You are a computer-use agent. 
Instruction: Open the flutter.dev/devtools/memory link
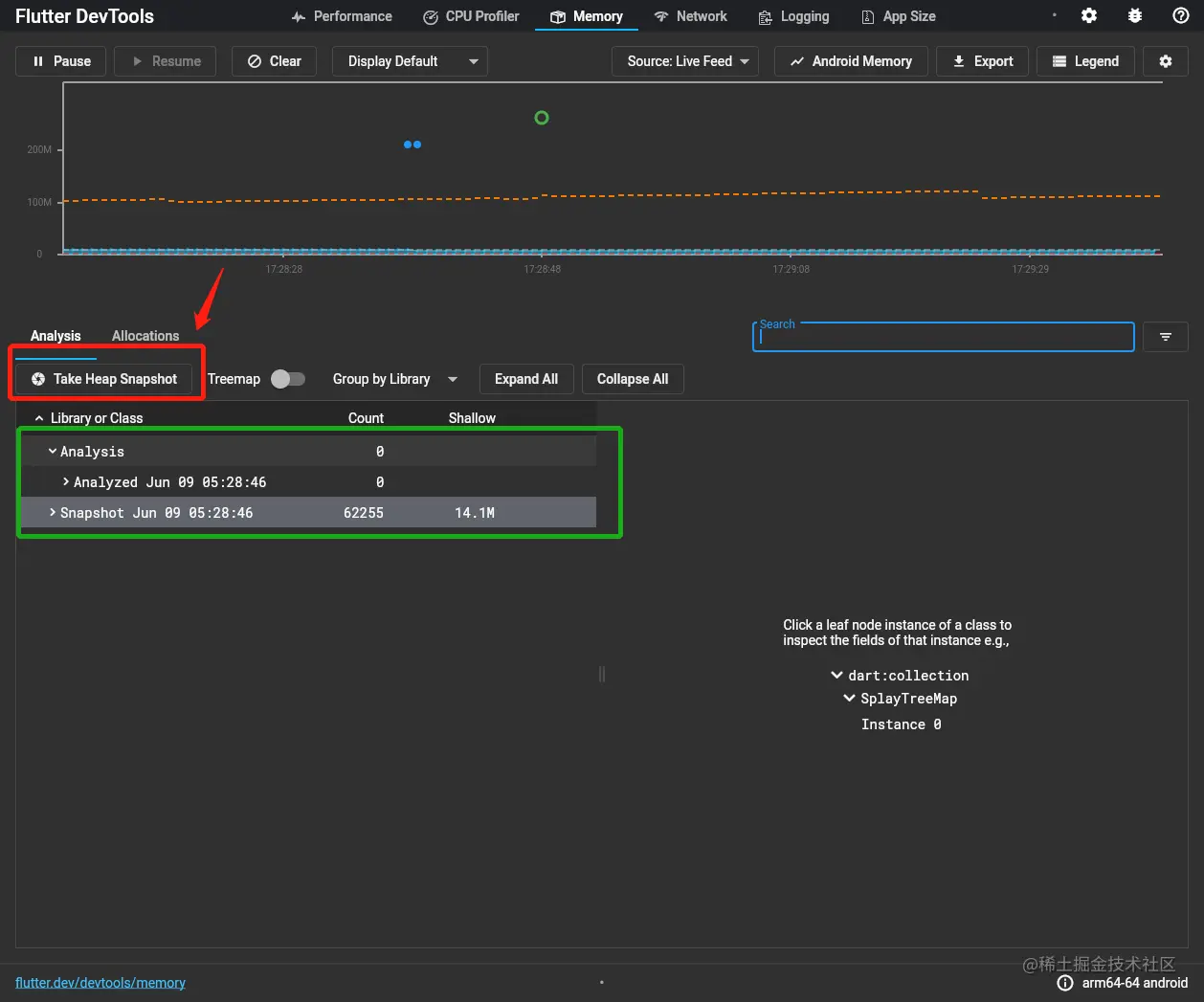click(x=100, y=983)
